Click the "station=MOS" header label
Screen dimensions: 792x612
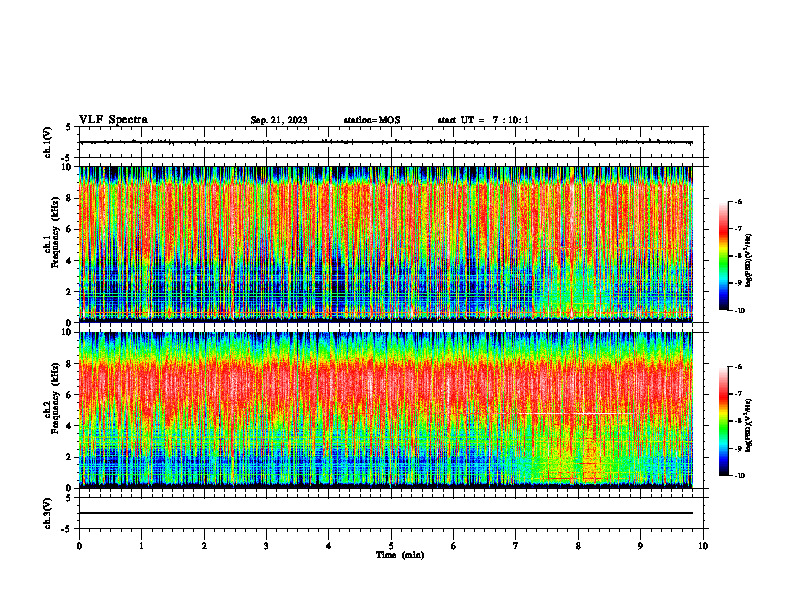pyautogui.click(x=372, y=120)
